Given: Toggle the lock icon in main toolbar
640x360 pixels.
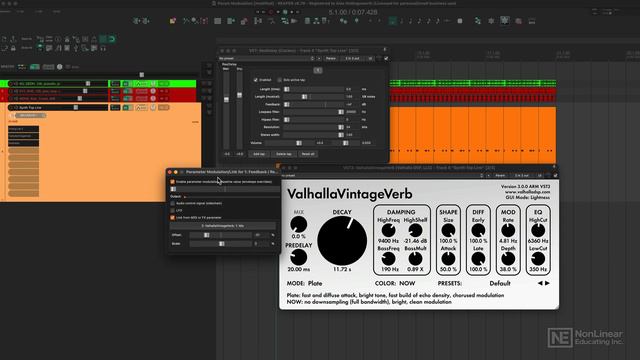Looking at the screenshot, I should 13,48.
